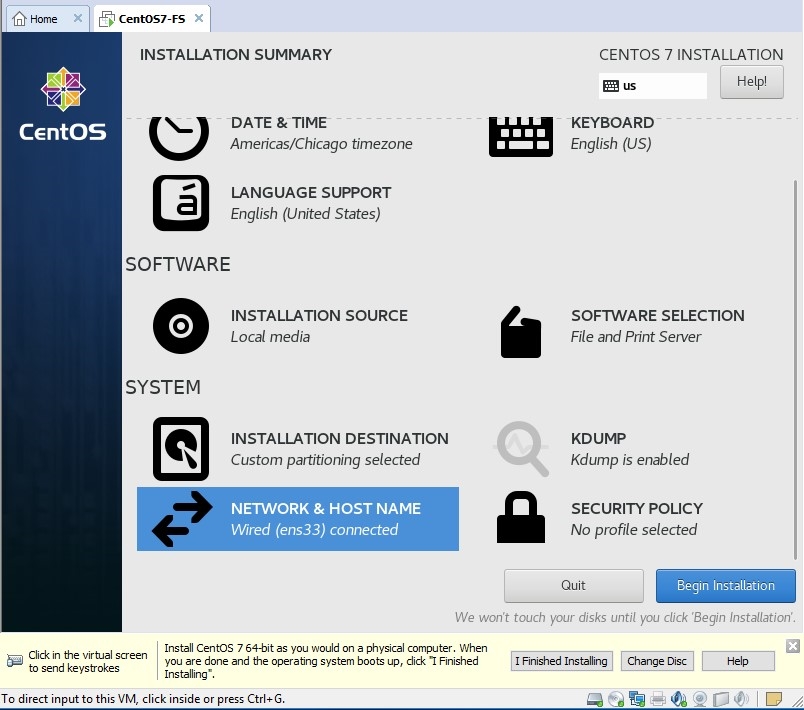Click the VMware printer status icon
Viewport: 804px width, 710px height.
tap(658, 699)
